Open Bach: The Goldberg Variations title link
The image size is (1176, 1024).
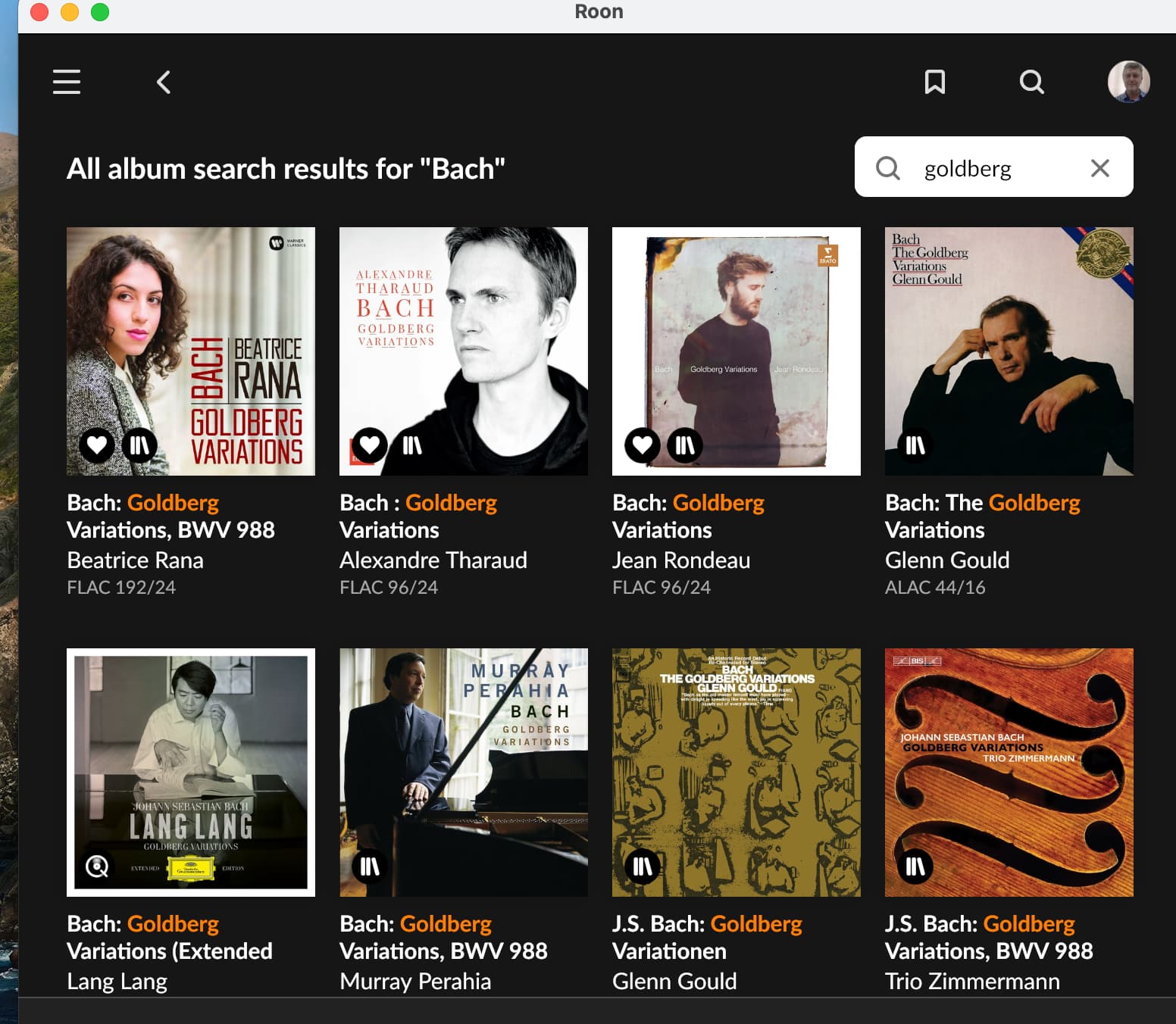[982, 516]
